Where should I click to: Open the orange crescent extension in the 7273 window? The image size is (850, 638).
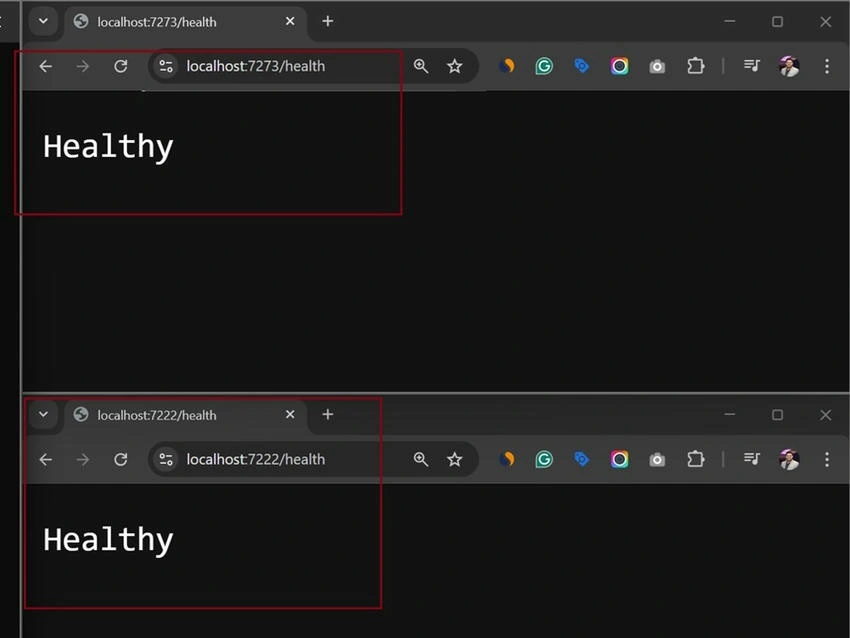click(507, 66)
